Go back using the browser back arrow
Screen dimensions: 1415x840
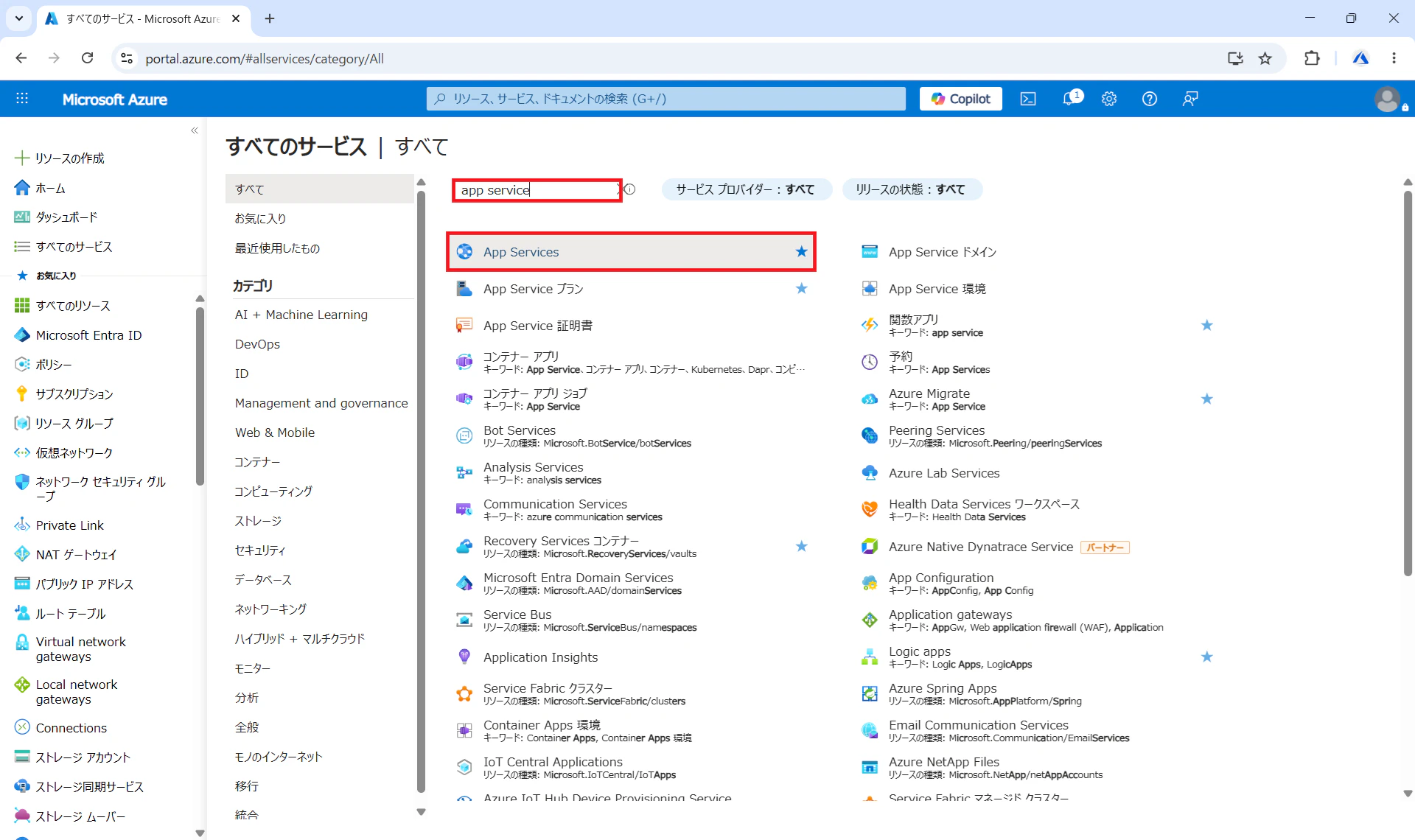[x=21, y=58]
